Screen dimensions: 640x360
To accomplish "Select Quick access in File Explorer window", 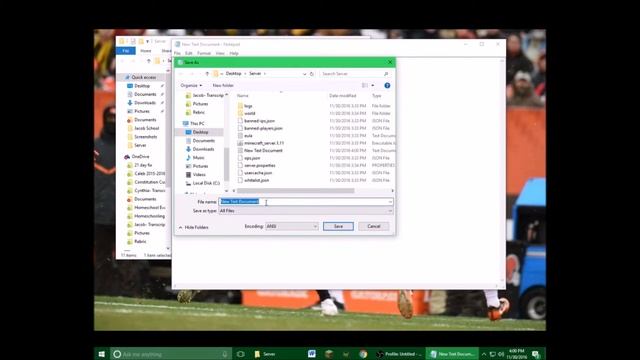I will pyautogui.click(x=143, y=77).
